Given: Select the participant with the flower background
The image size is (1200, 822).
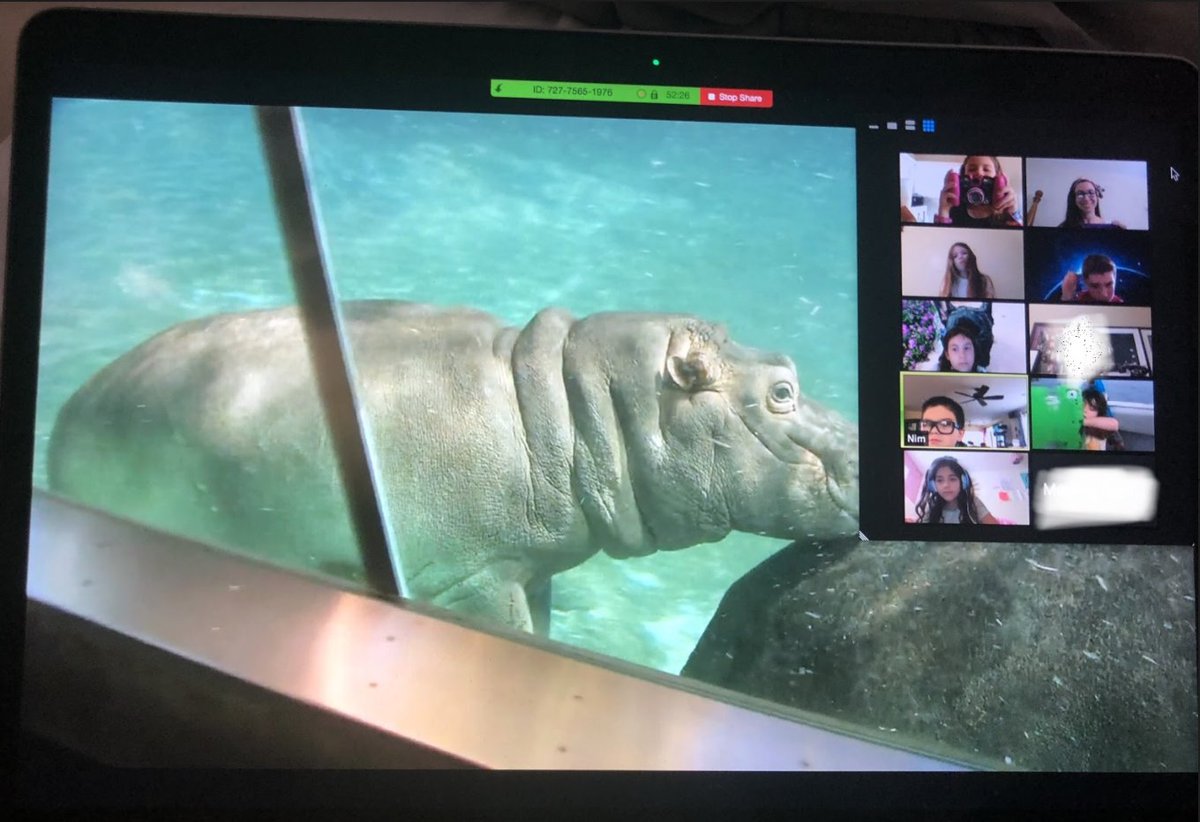Looking at the screenshot, I should coord(963,336).
